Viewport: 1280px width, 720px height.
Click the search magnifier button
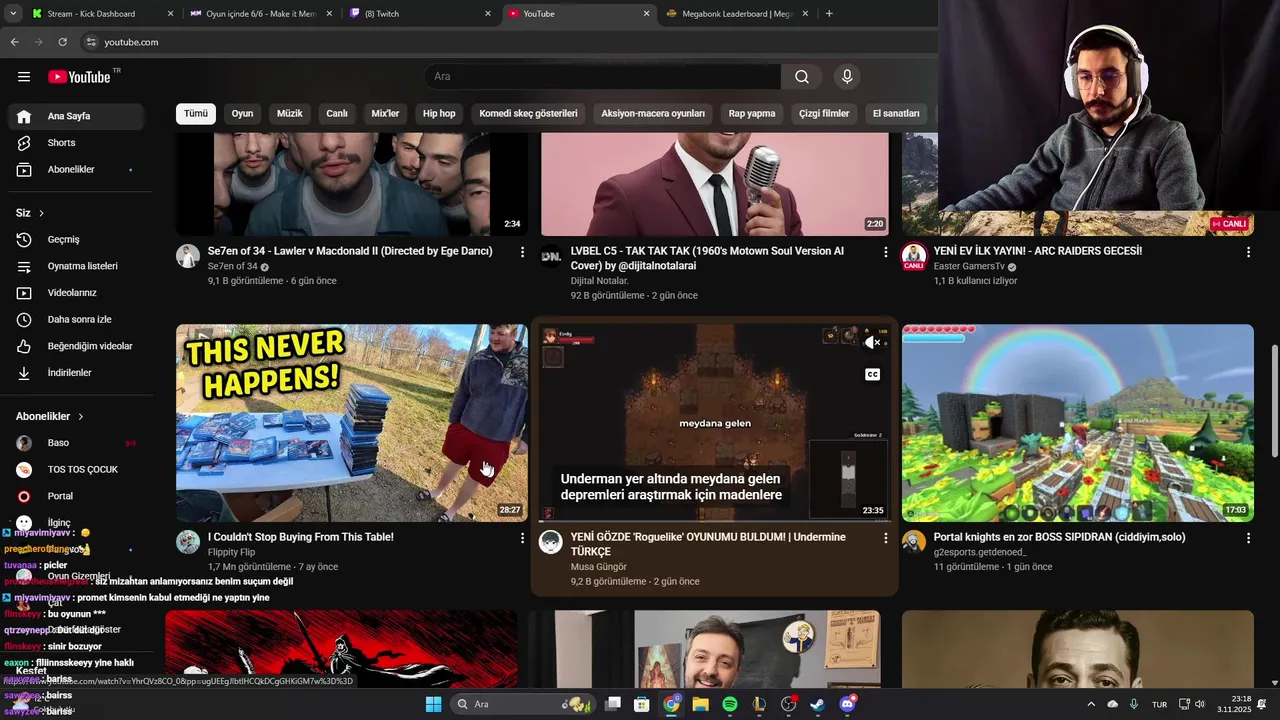(x=802, y=77)
